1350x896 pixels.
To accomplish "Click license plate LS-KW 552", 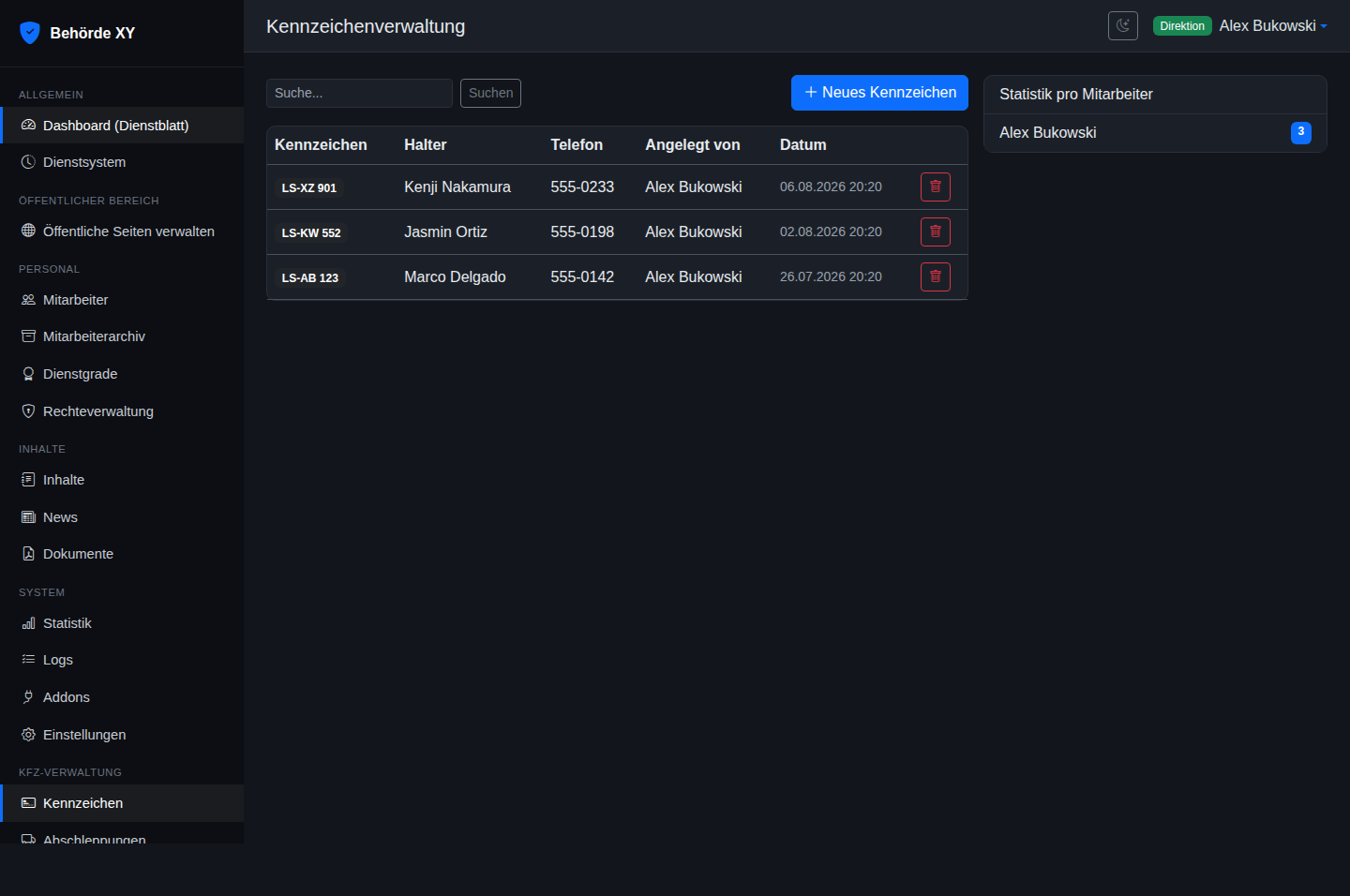I will 311,232.
